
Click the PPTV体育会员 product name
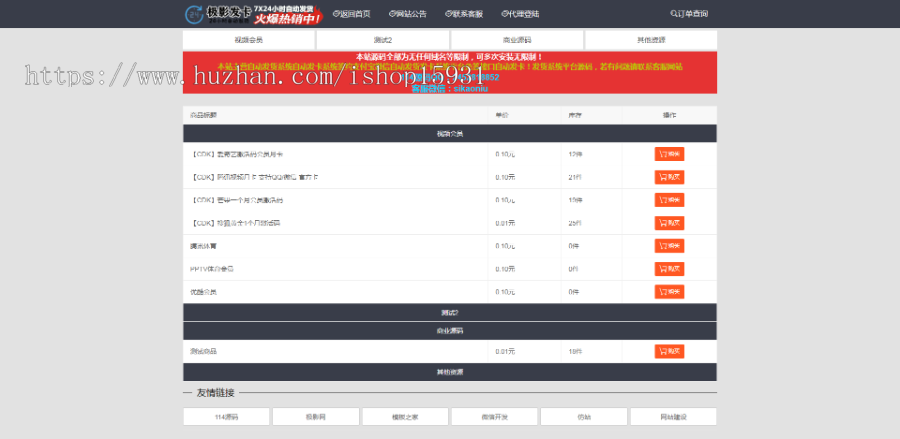(x=212, y=269)
